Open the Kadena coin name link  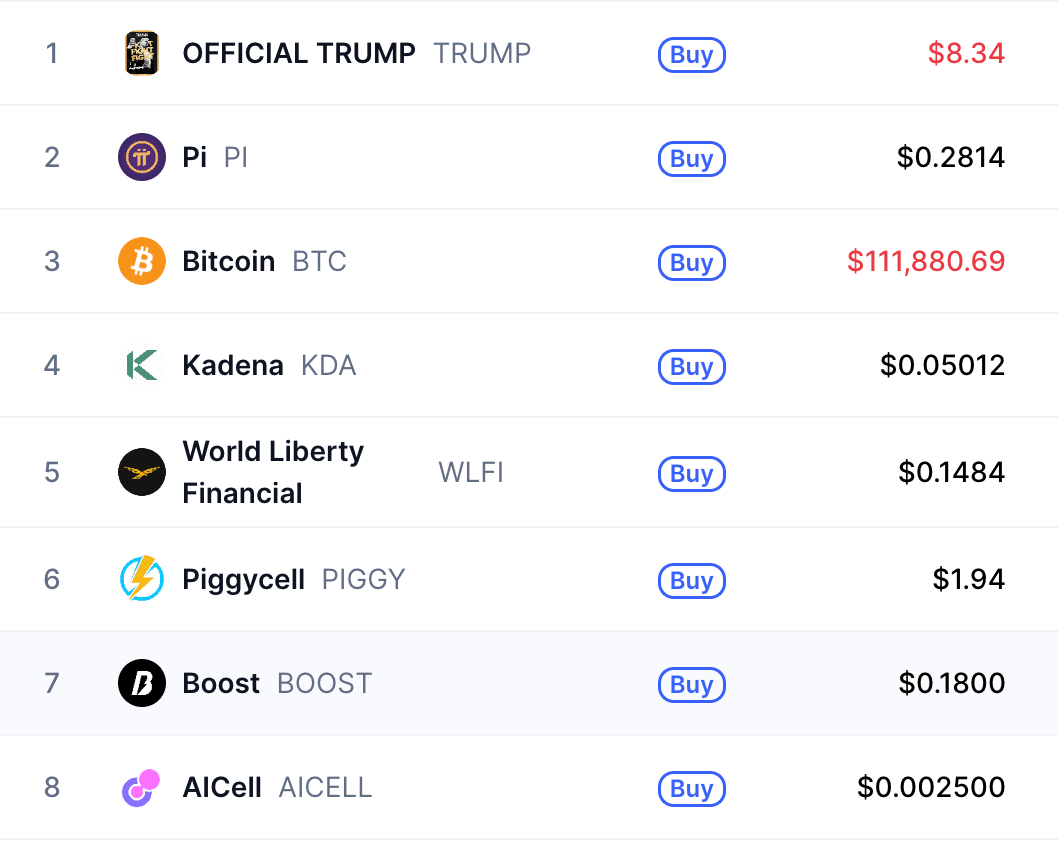(x=233, y=365)
